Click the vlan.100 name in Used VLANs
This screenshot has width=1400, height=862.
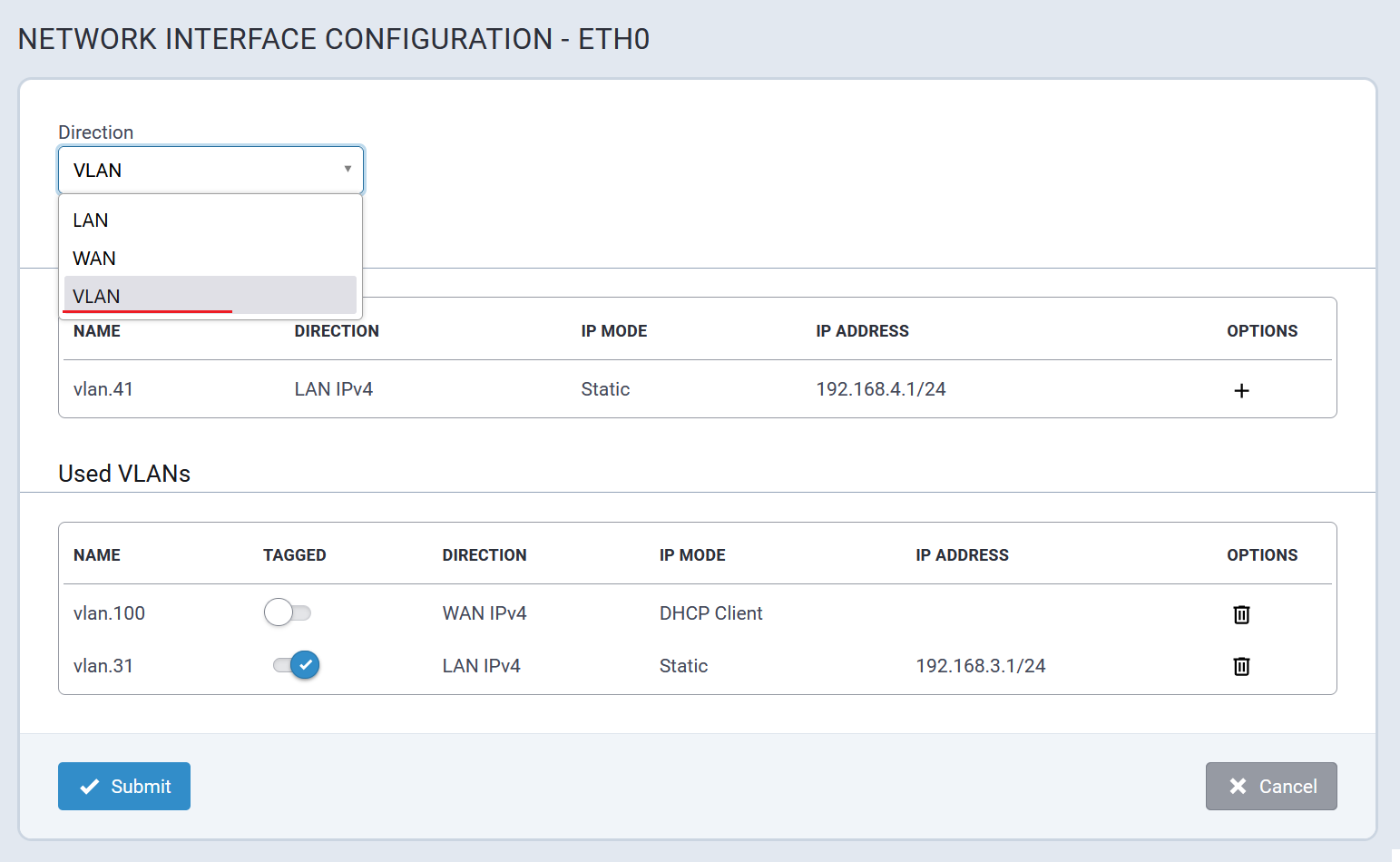click(x=109, y=613)
